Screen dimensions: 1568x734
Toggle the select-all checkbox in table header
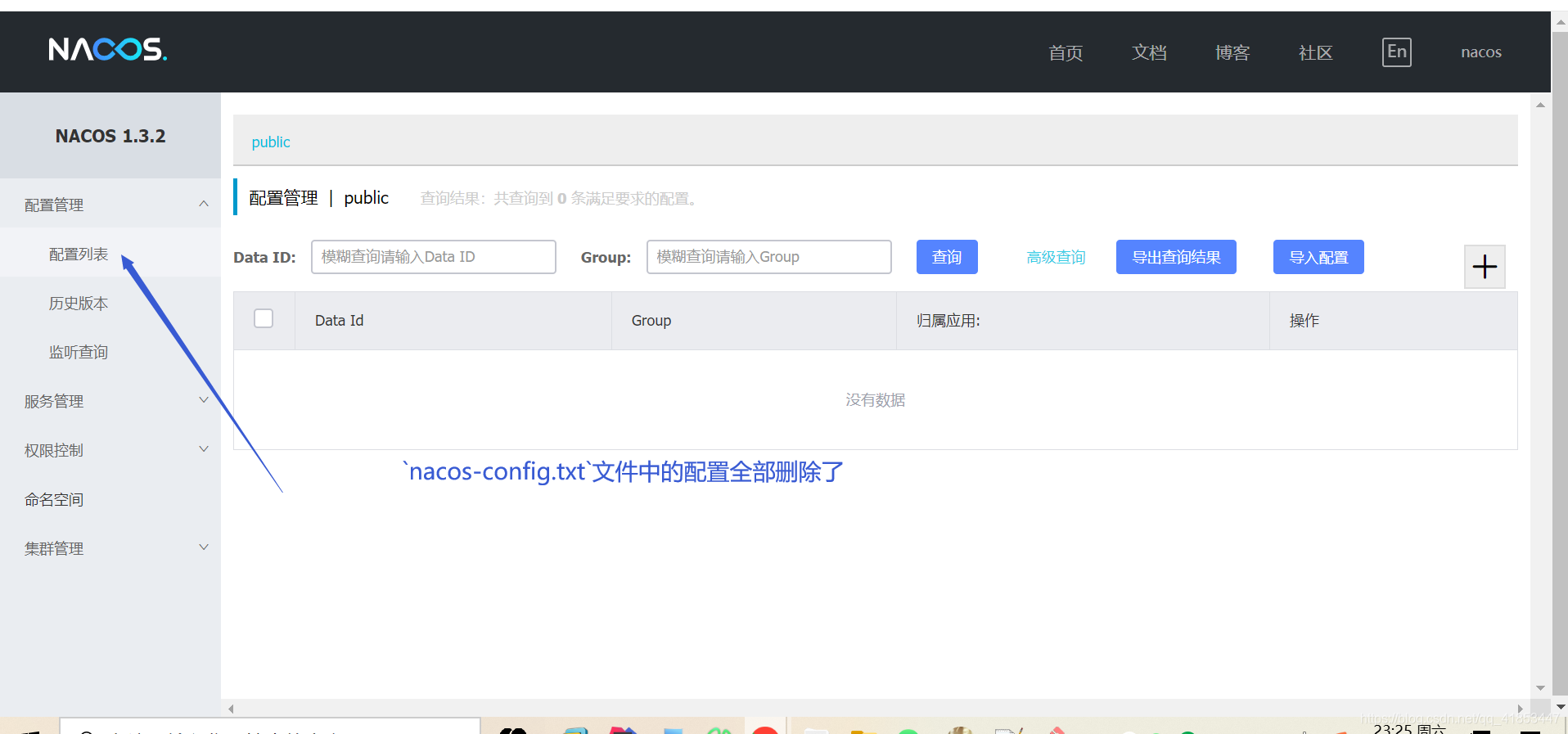pos(264,318)
